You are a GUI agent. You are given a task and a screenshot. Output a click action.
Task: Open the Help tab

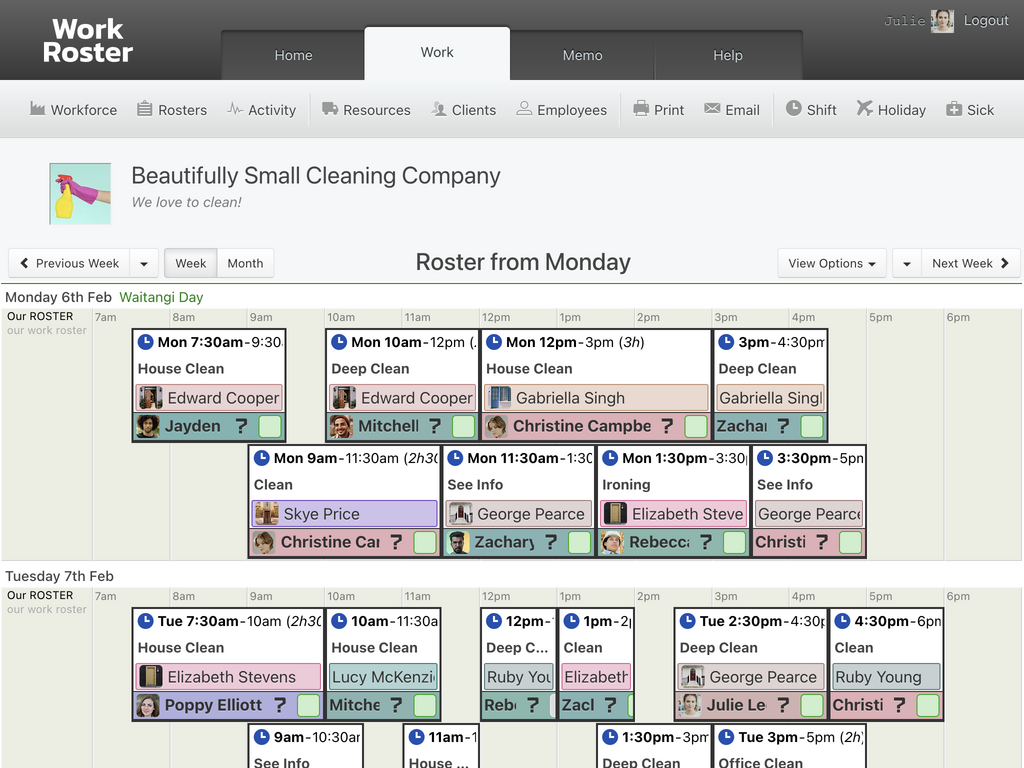pos(728,55)
